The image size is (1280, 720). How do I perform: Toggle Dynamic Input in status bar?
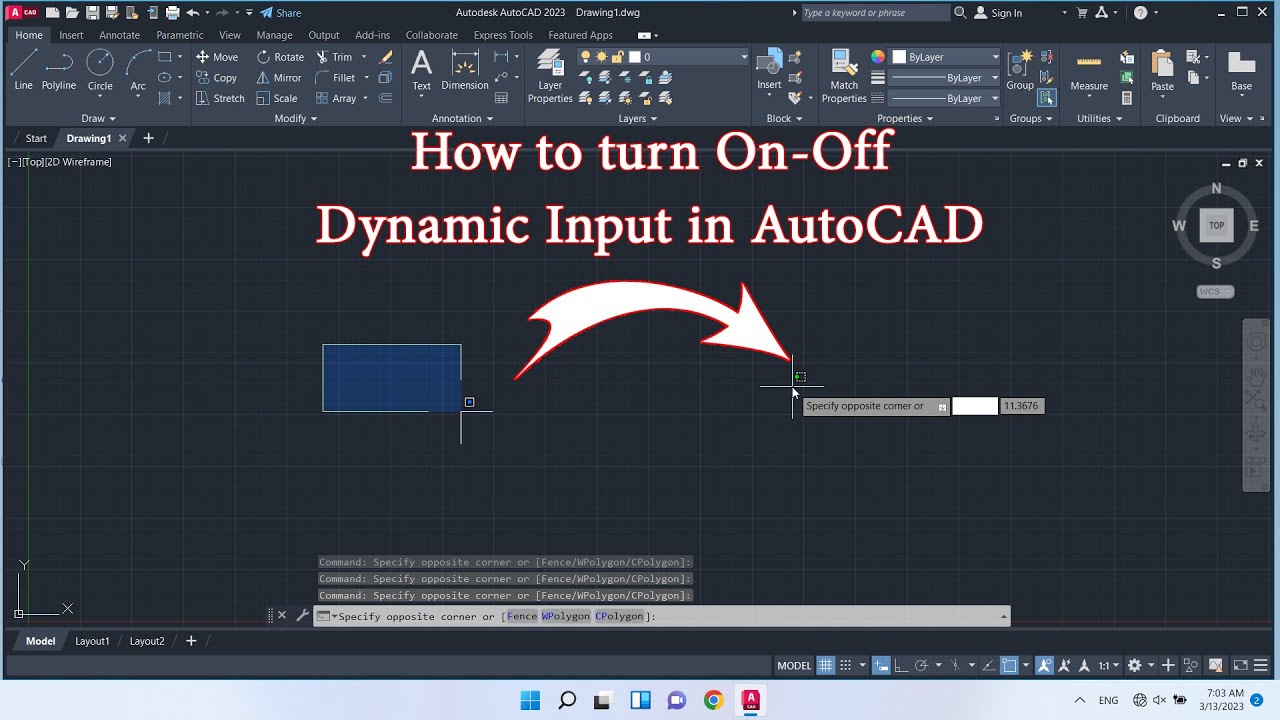click(881, 665)
